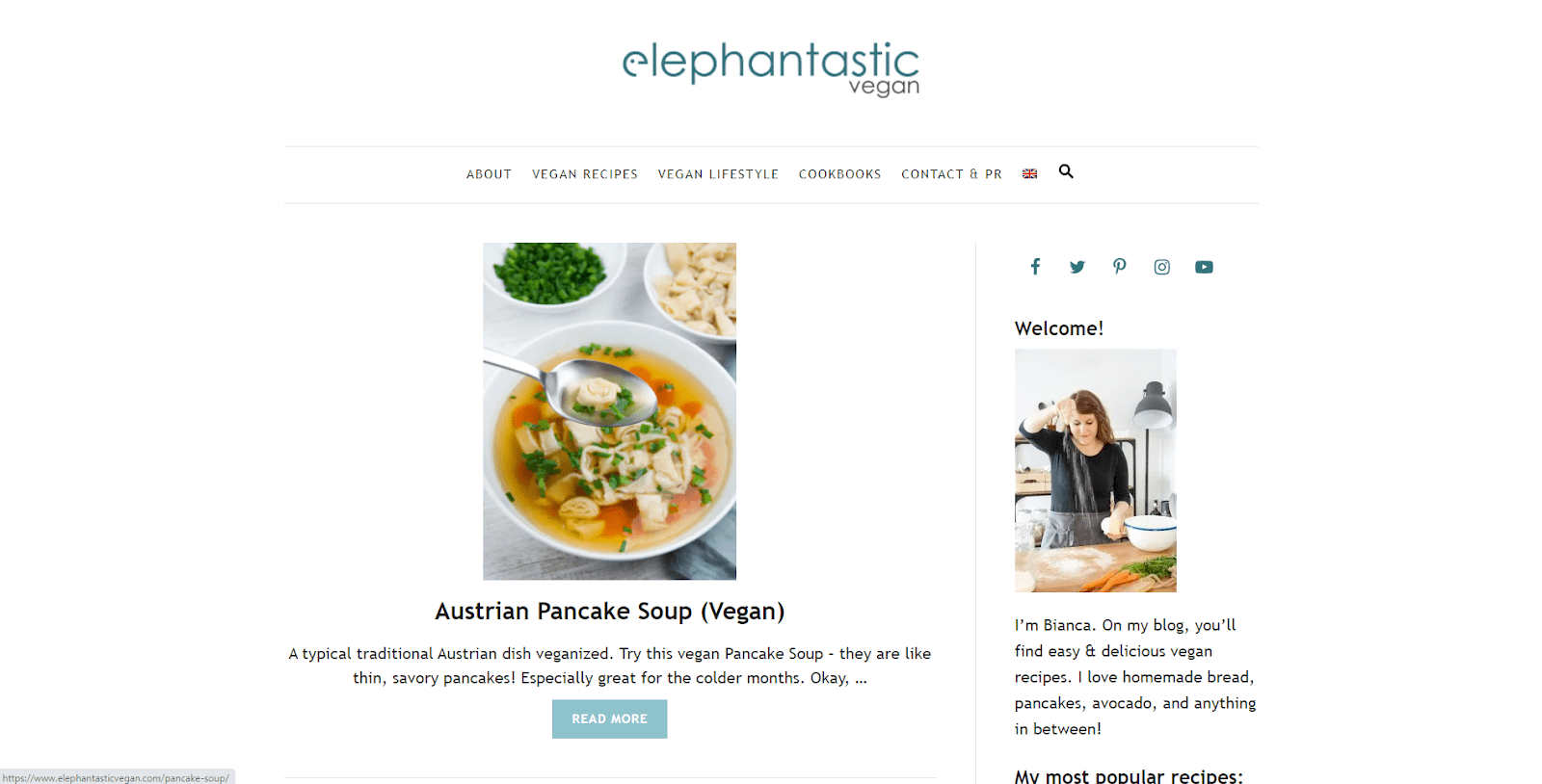Click Bianca's welcome portrait photo

pos(1095,470)
